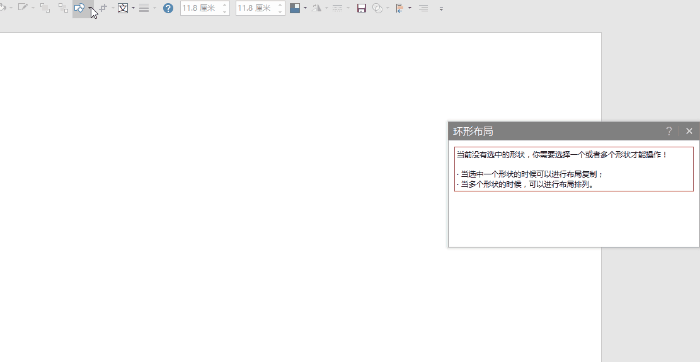
Task: Click the ungroup shapes icon in toolbar
Action: click(63, 8)
